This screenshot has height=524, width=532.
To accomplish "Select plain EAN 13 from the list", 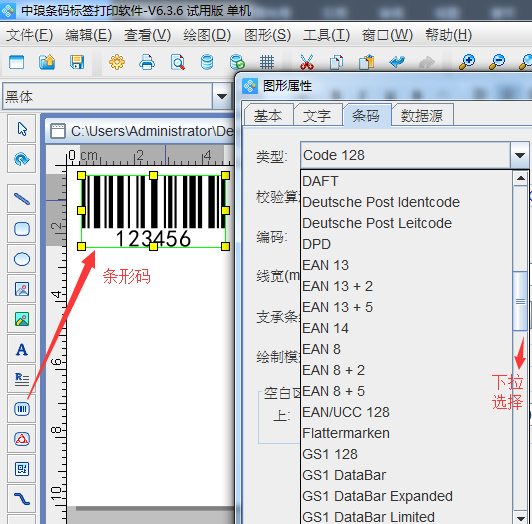I will [x=407, y=265].
